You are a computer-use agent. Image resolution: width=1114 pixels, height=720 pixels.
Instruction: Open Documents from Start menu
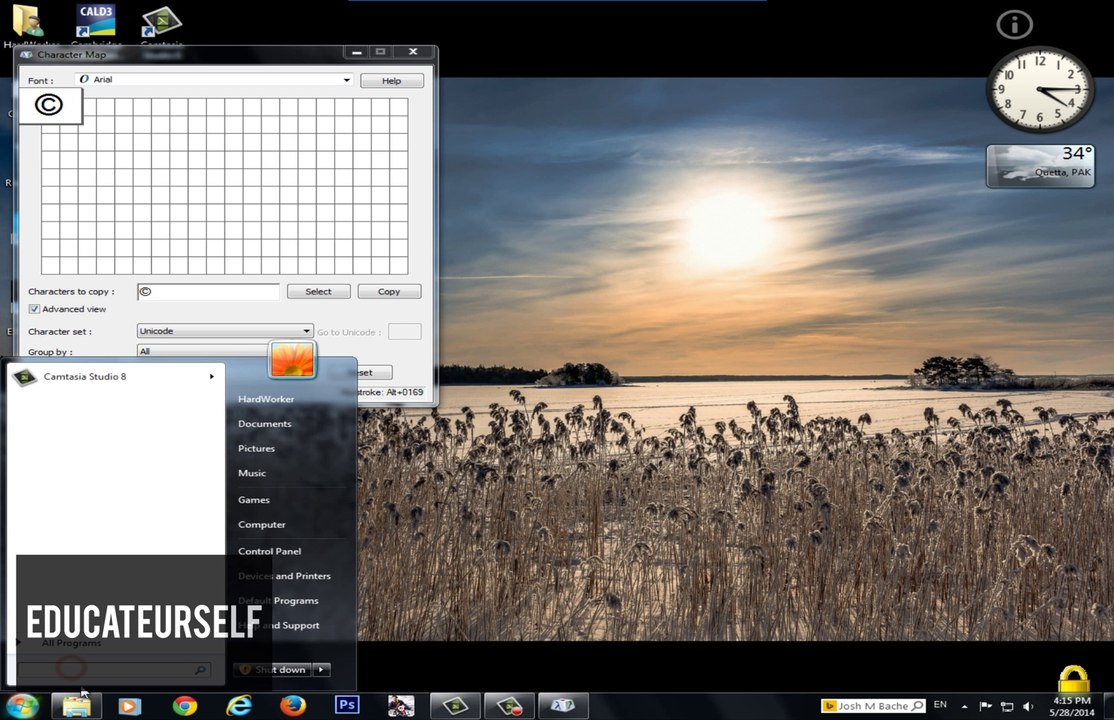[264, 424]
